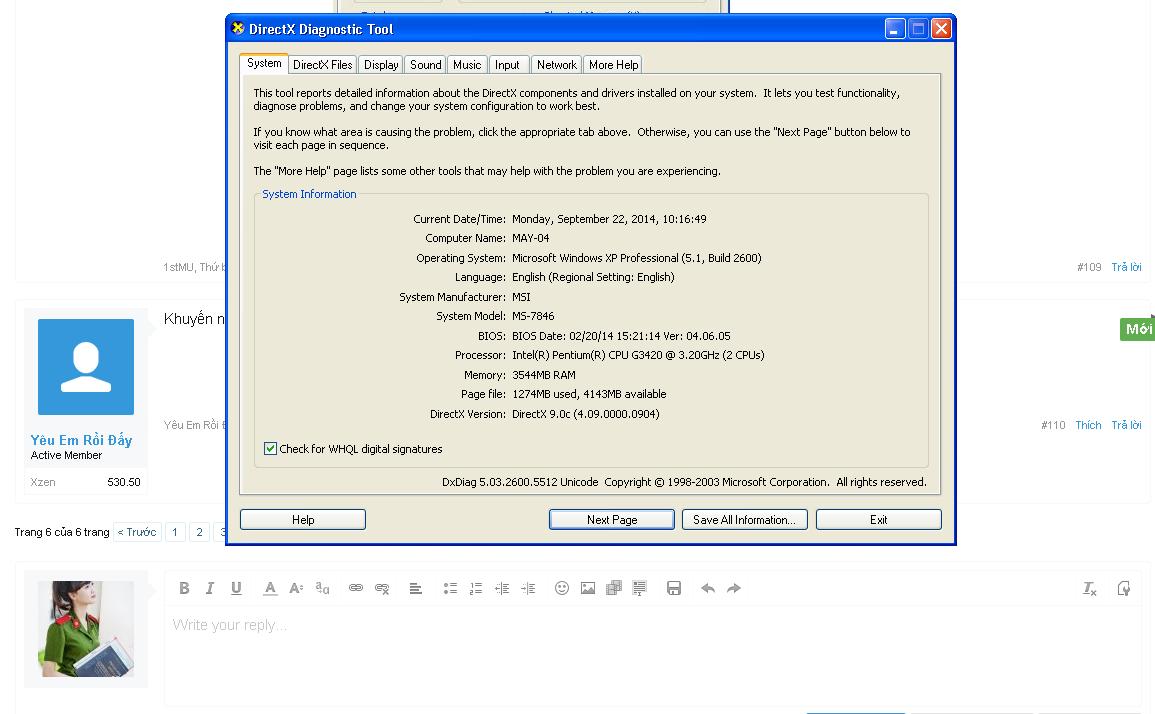Toggle italic formatting in reply editor
Screen dimensions: 1155x714
pos(210,588)
